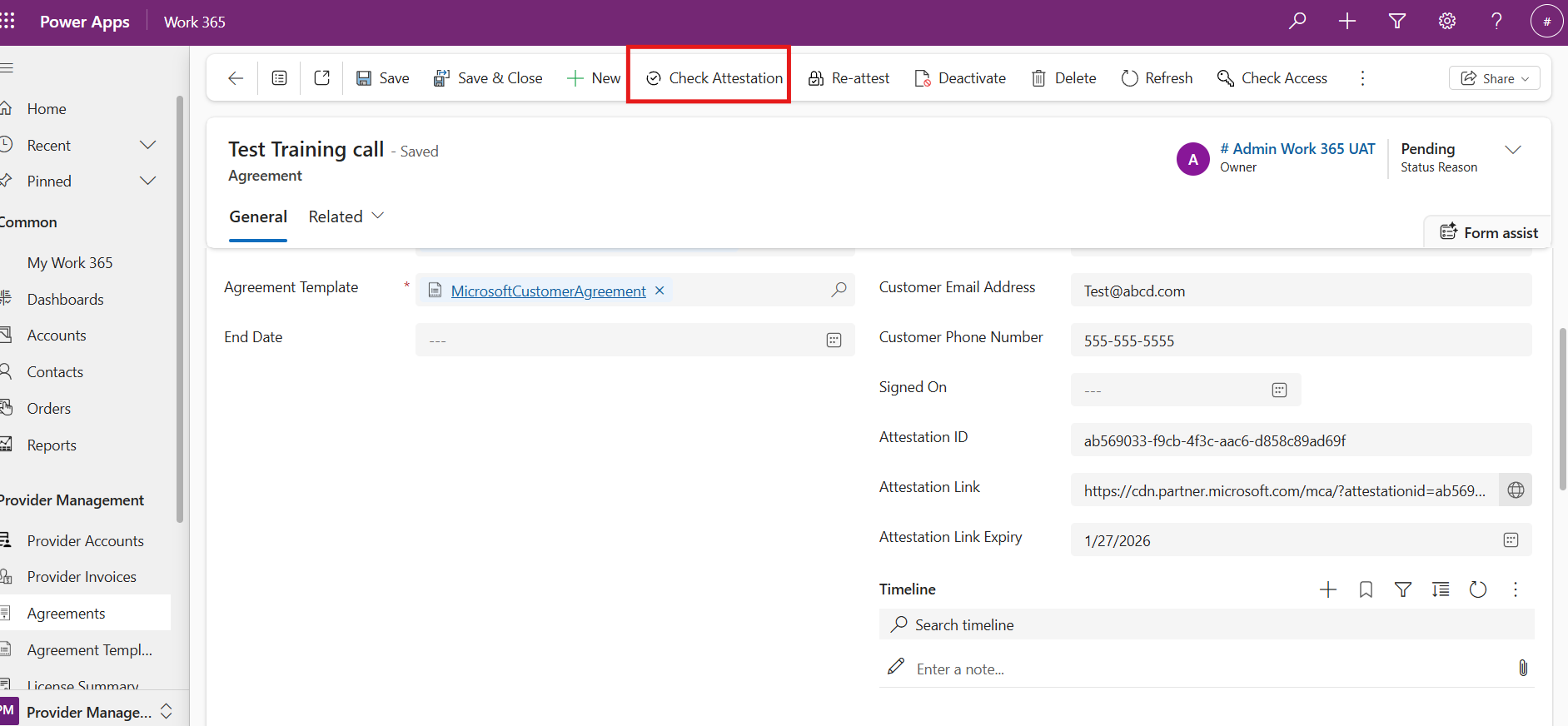This screenshot has height=726, width=1568.
Task: Open the Admin Work 365 UAT owner link
Action: point(1297,149)
